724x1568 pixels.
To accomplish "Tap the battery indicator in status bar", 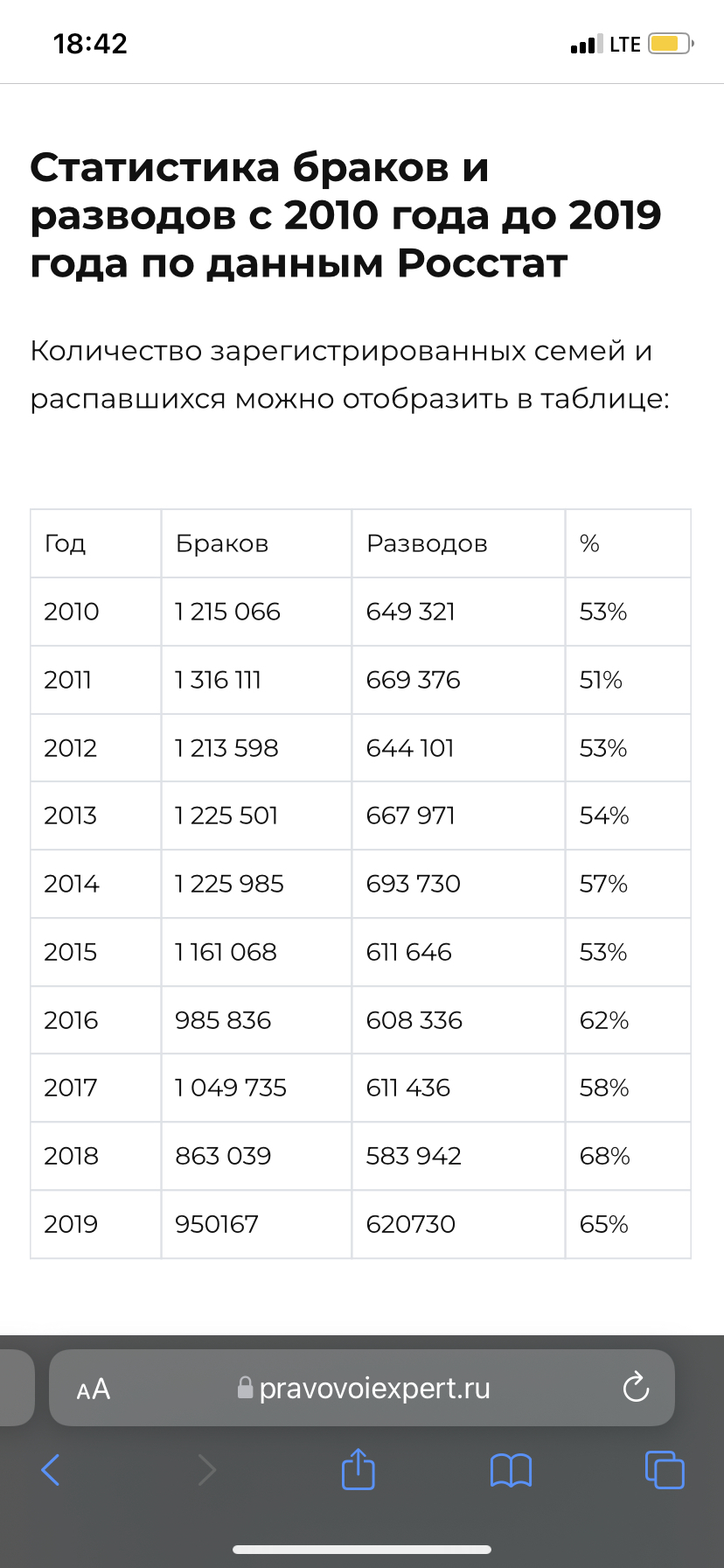I will [x=670, y=44].
